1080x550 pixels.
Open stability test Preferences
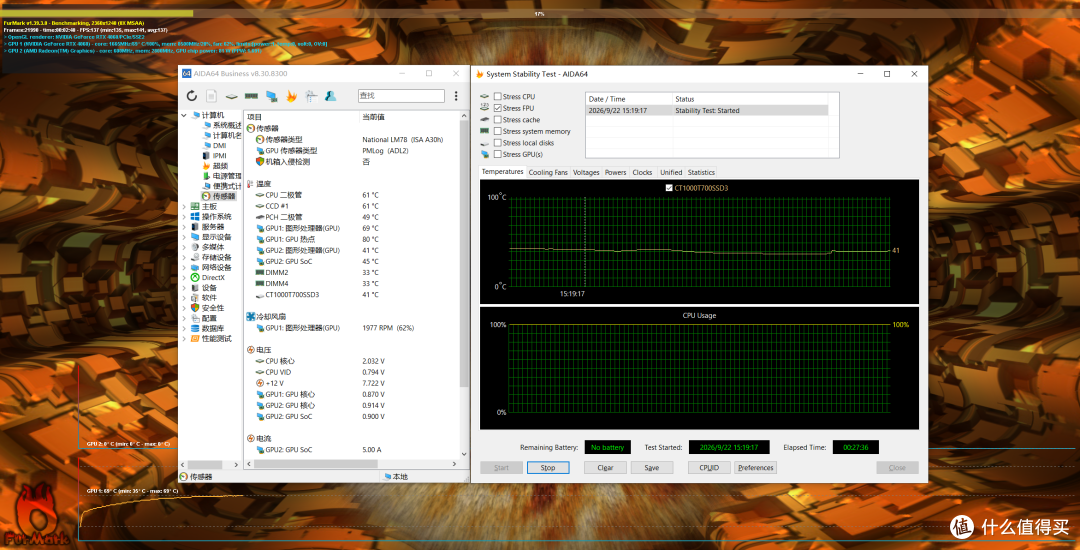[755, 467]
